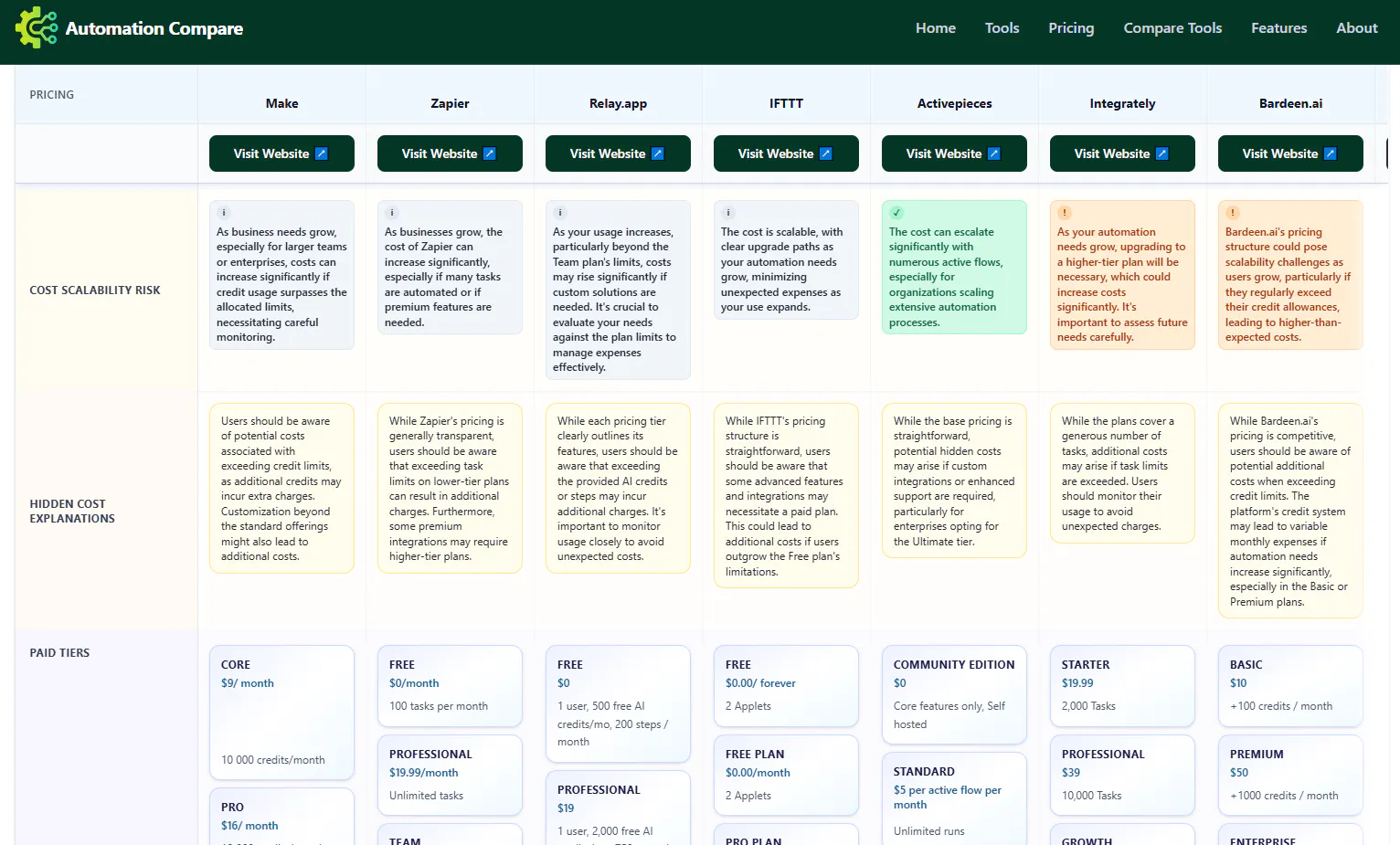Visit the IFTTT website button

coord(786,153)
